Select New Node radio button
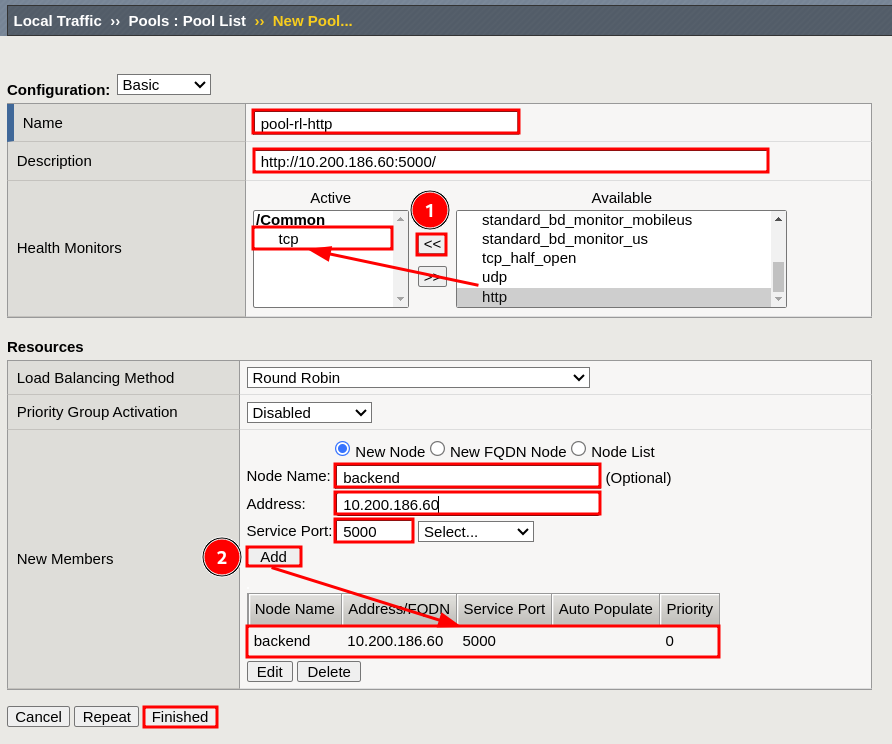 (342, 449)
